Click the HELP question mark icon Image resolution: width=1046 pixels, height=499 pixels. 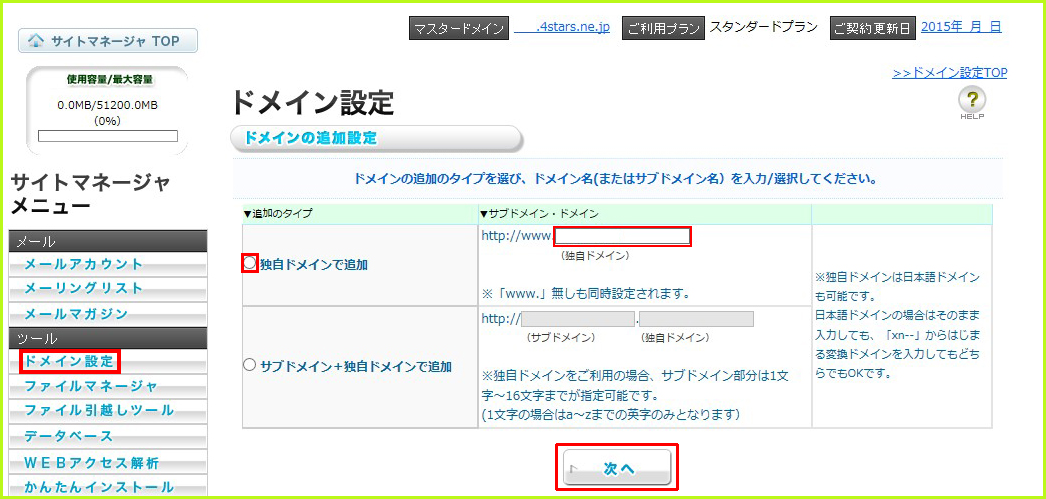972,101
